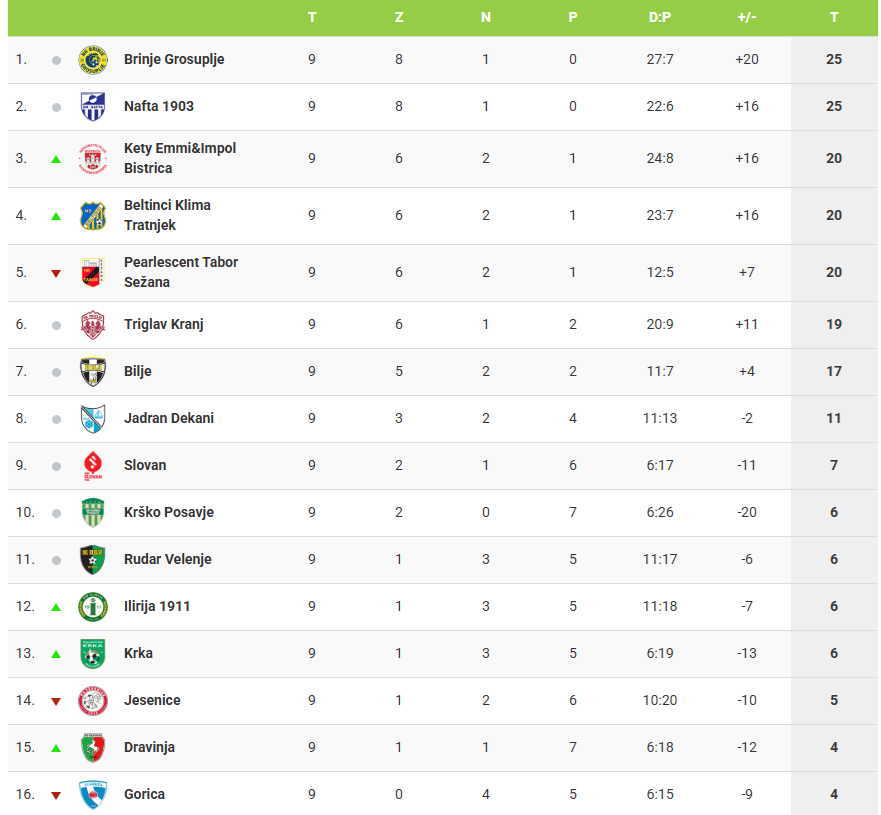The width and height of the screenshot is (881, 815).
Task: Click the Jesenice club crest
Action: pyautogui.click(x=92, y=701)
